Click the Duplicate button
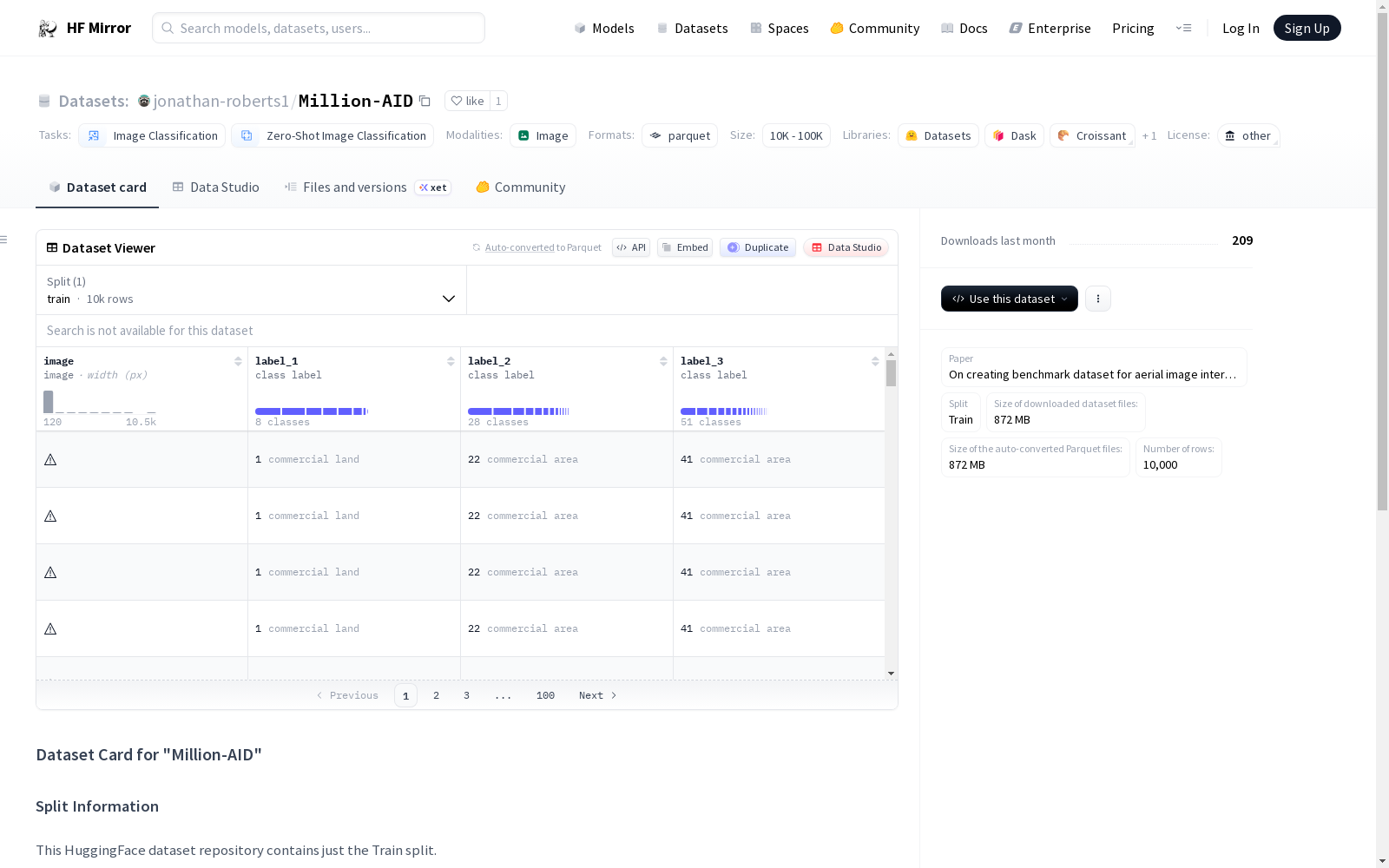This screenshot has height=868, width=1389. click(x=758, y=247)
